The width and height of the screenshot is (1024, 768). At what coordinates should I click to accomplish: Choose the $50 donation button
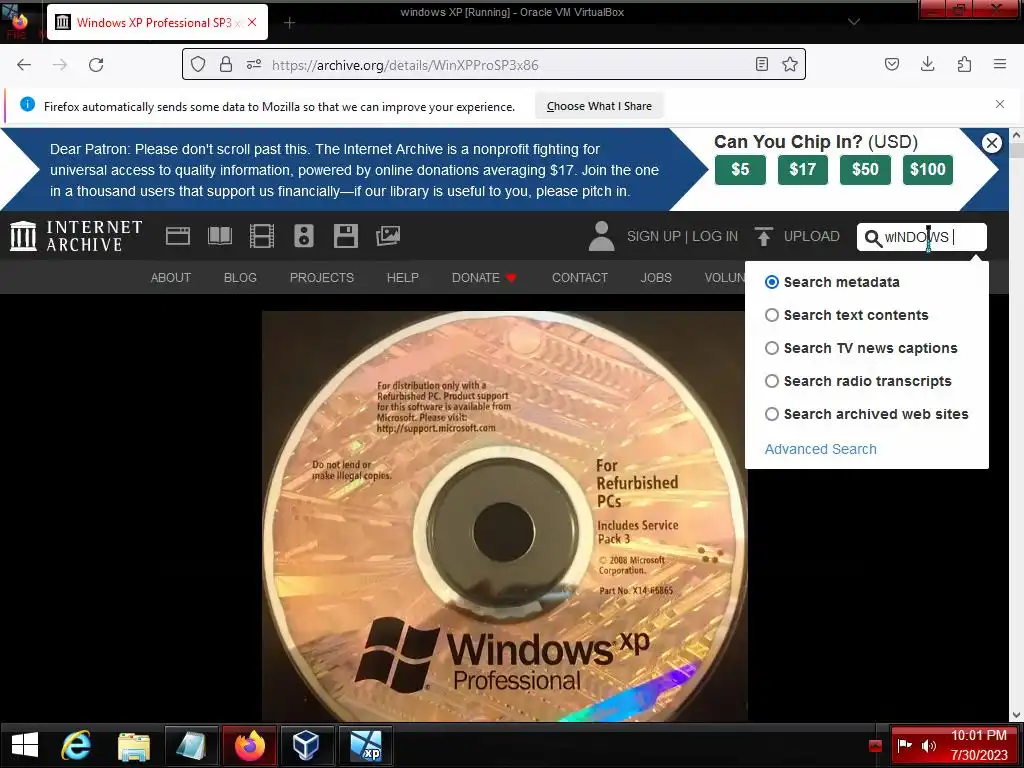click(865, 170)
